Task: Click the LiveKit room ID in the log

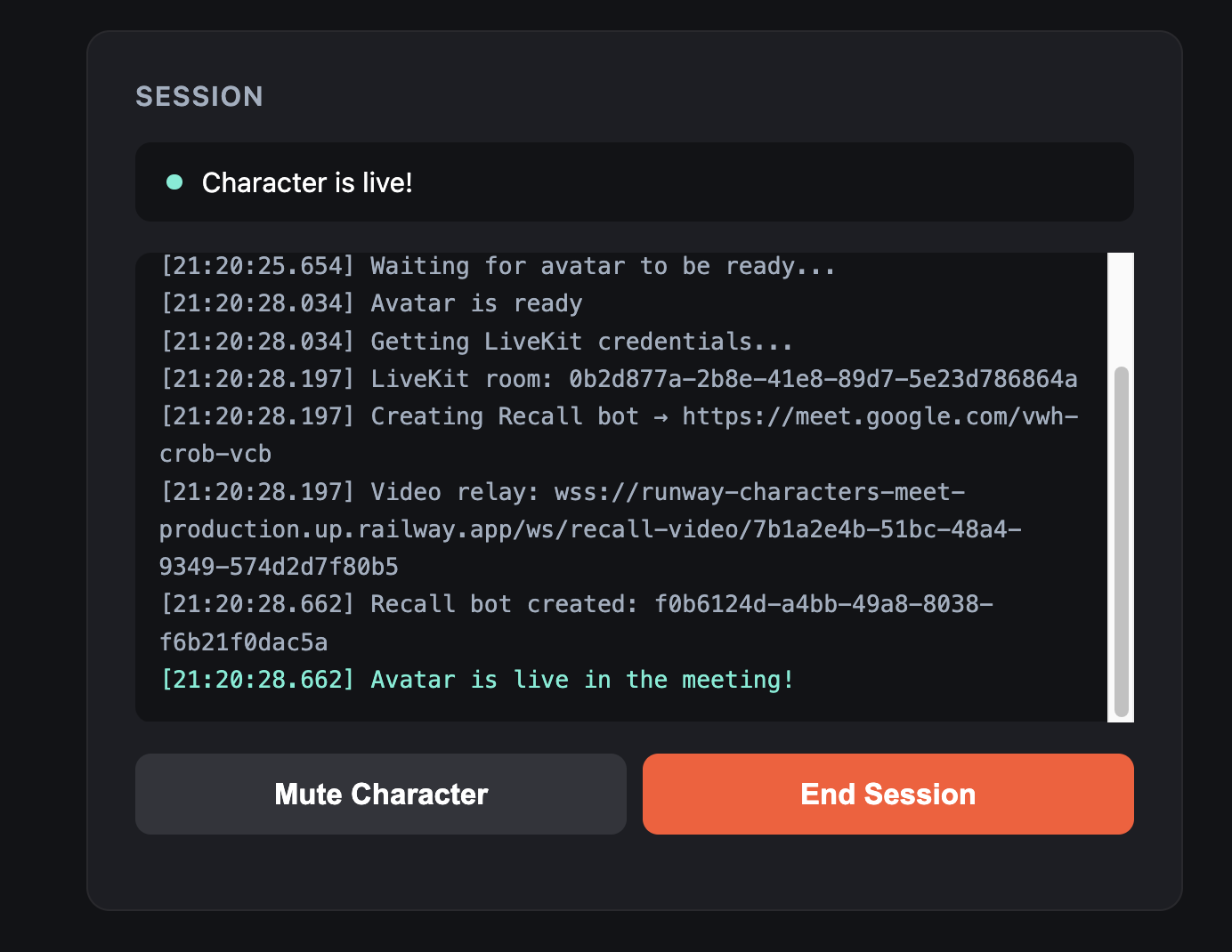Action: [823, 379]
